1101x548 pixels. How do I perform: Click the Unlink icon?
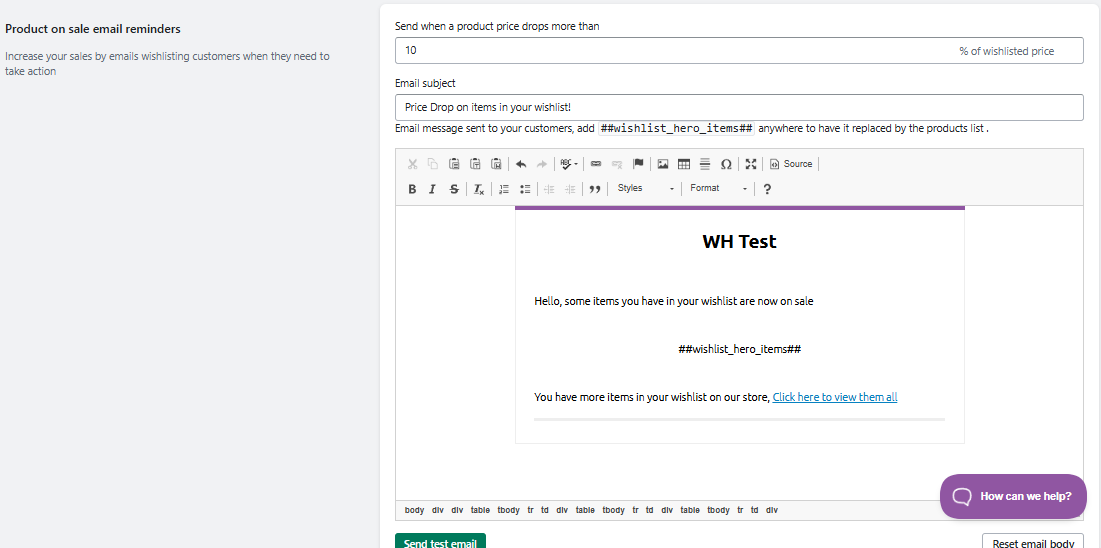tap(617, 164)
